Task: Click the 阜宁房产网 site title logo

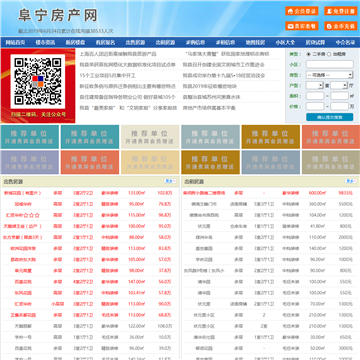Action: tap(58, 16)
